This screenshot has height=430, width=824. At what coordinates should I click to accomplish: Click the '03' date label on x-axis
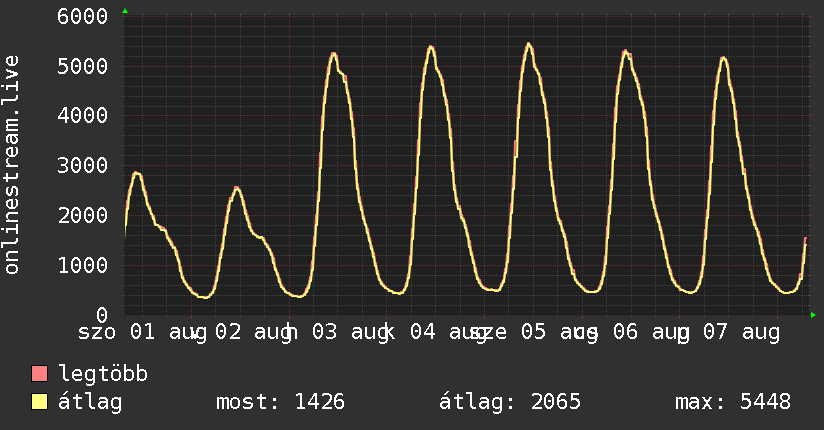click(324, 332)
